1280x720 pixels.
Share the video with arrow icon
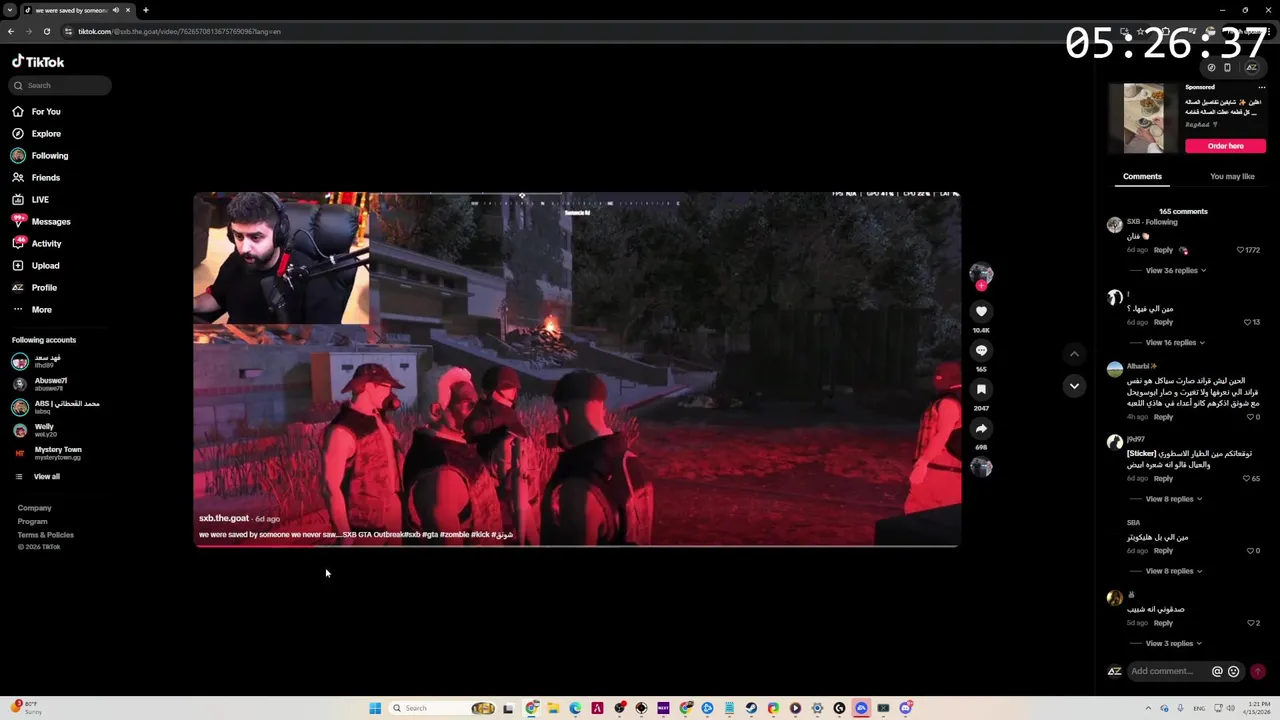coord(981,429)
